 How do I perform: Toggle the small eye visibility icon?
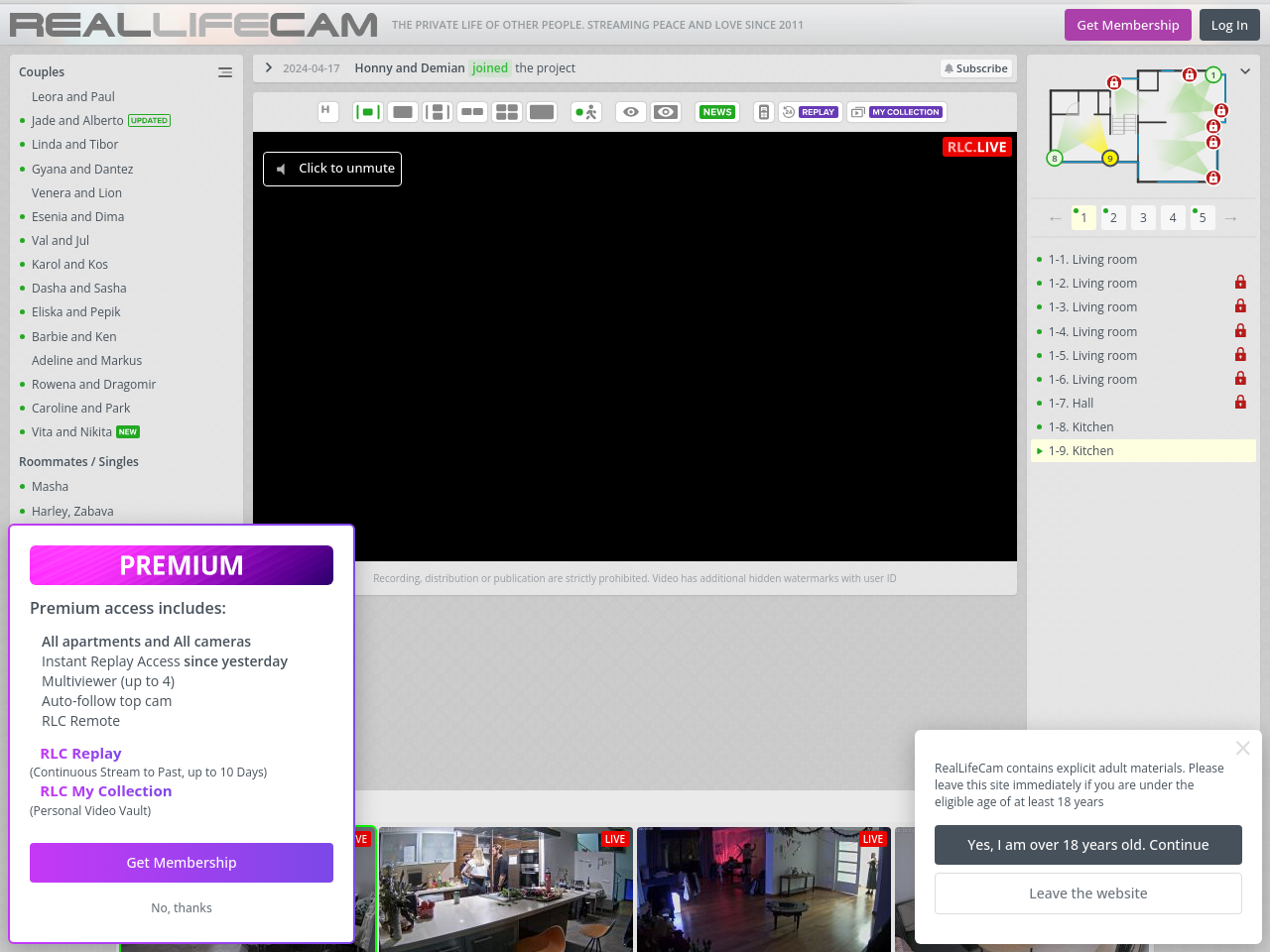630,112
